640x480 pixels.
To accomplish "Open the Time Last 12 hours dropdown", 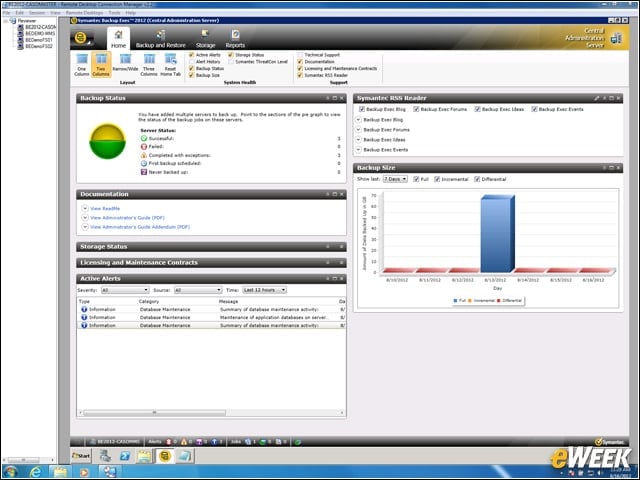I will coord(264,290).
